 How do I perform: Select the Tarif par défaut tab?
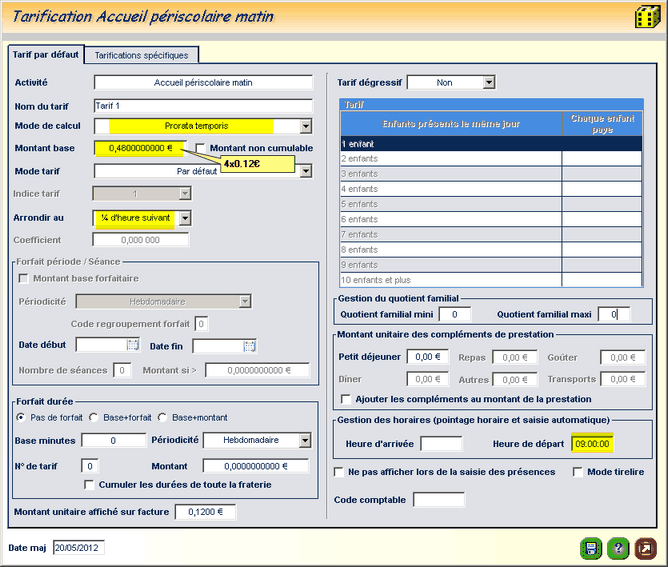(x=45, y=54)
